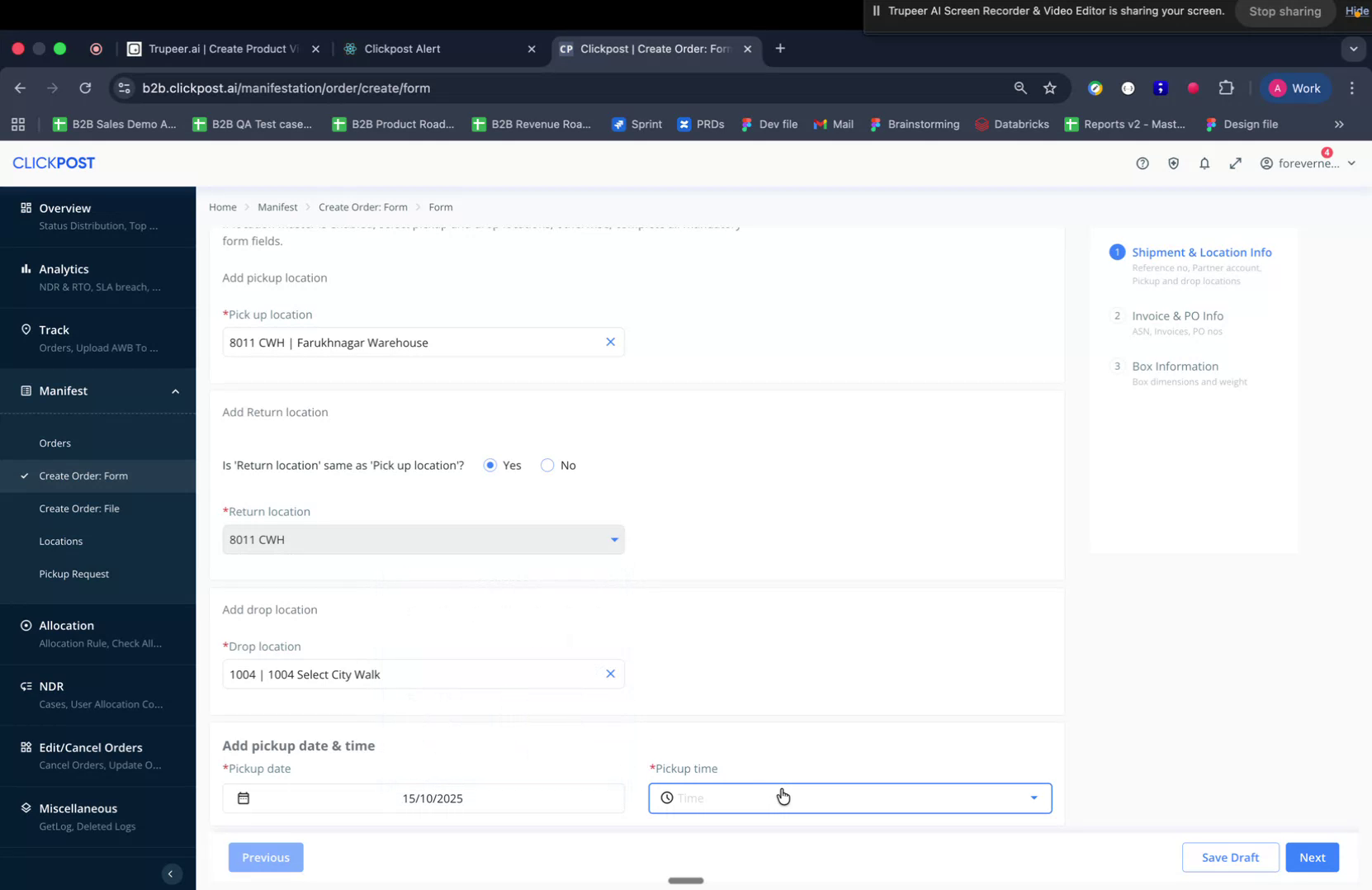Click the Edit/Cancel Orders sidebar icon

point(23,747)
